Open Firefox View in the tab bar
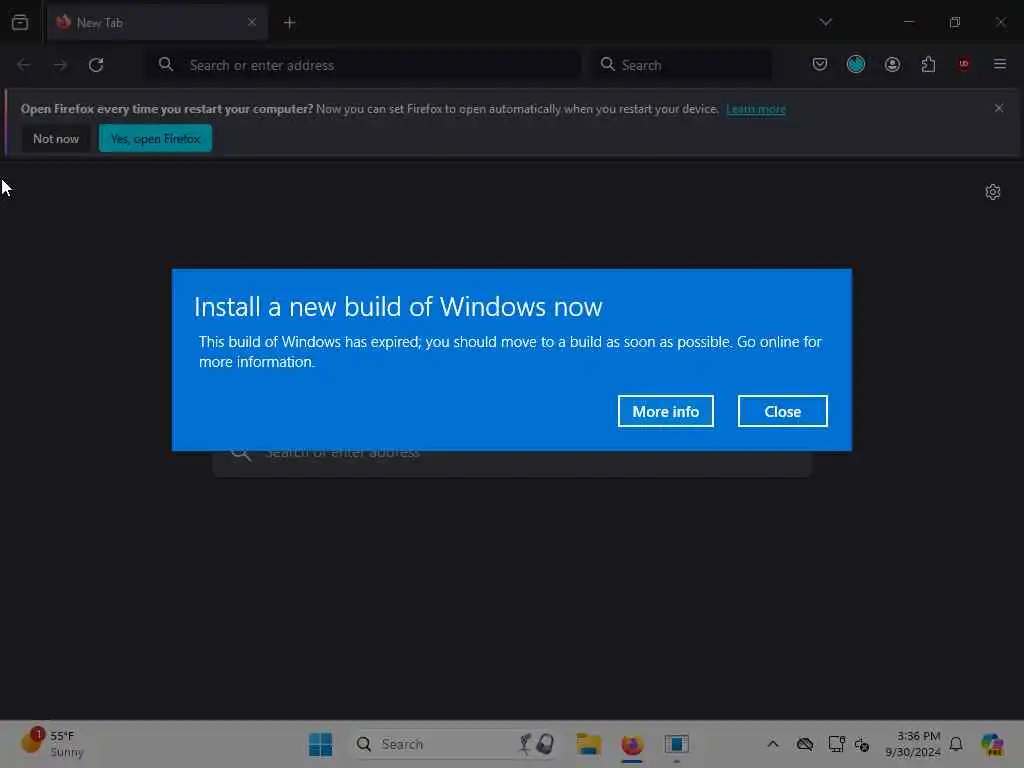The image size is (1024, 768). 20,22
